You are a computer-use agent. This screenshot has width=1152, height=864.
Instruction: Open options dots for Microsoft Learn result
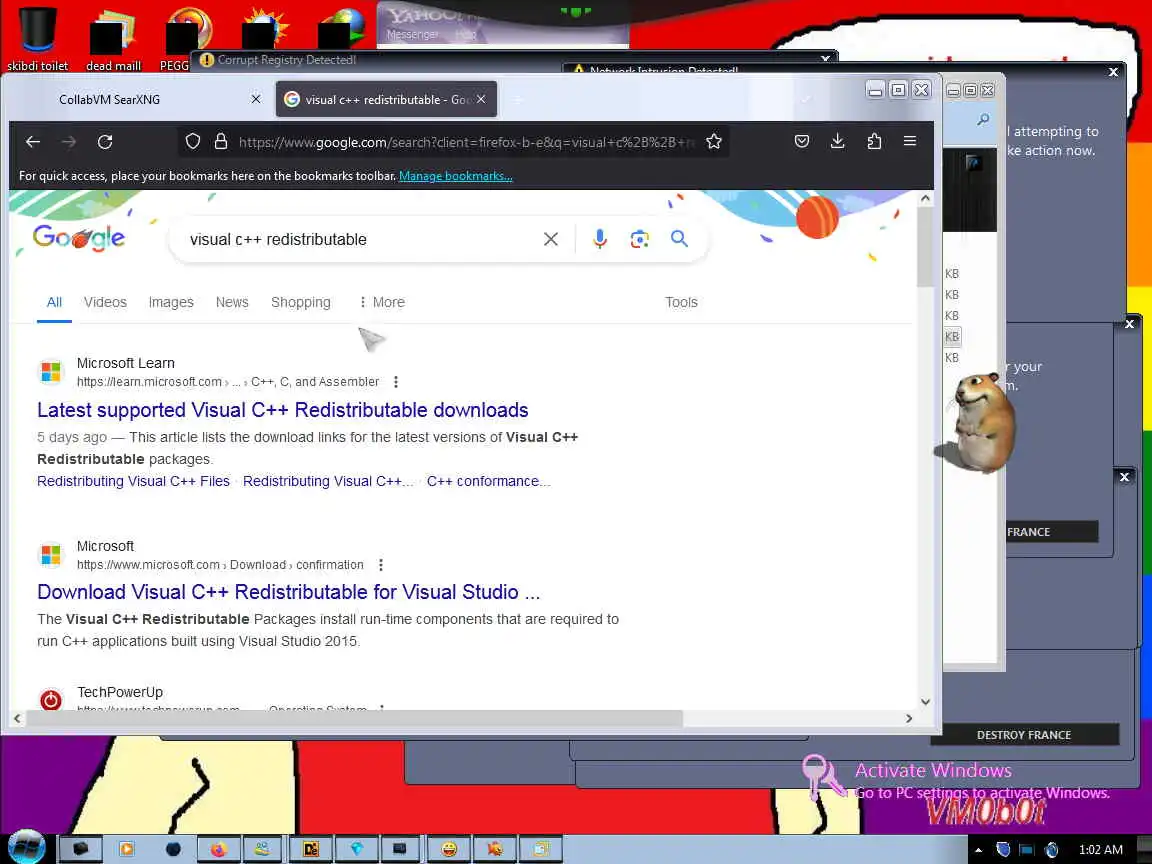pyautogui.click(x=396, y=382)
